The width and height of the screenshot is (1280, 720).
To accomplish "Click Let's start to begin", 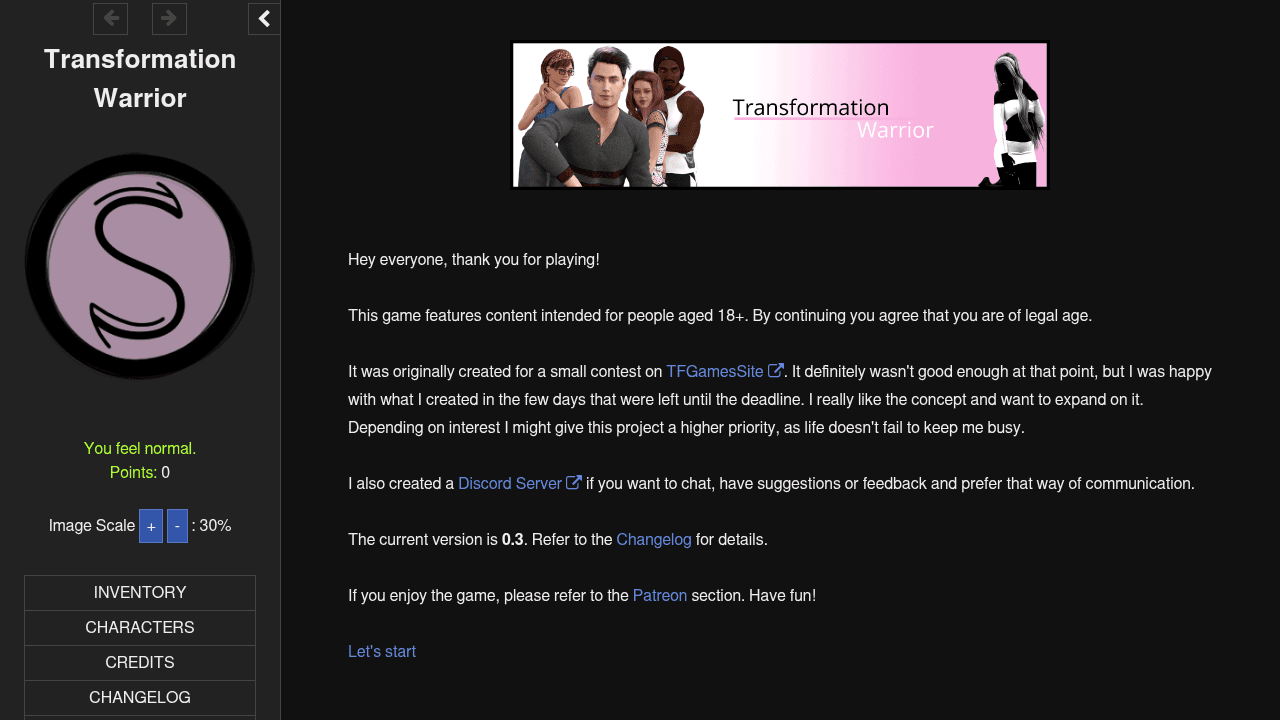I will click(382, 652).
